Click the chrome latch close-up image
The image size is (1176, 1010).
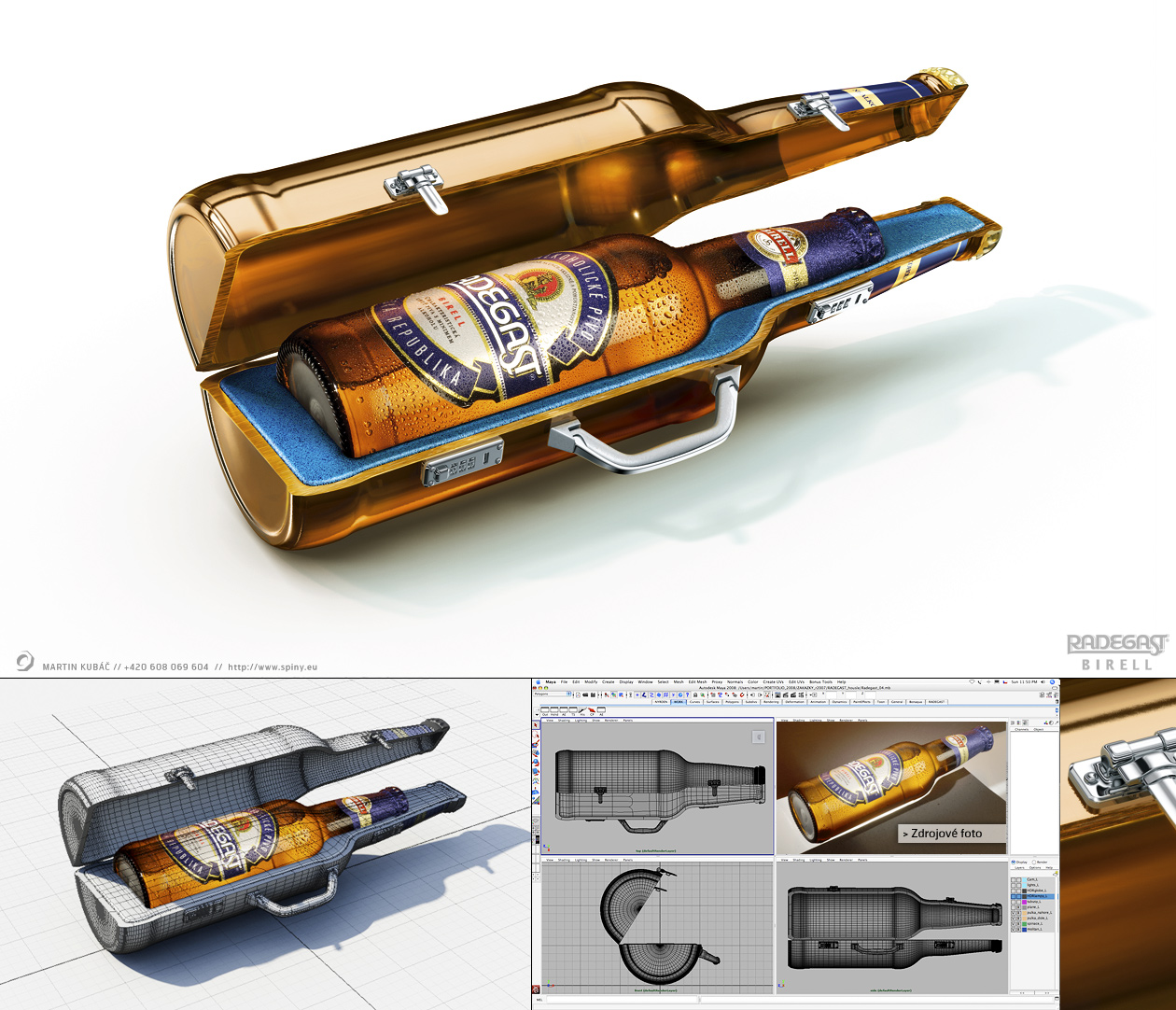pyautogui.click(x=1118, y=843)
